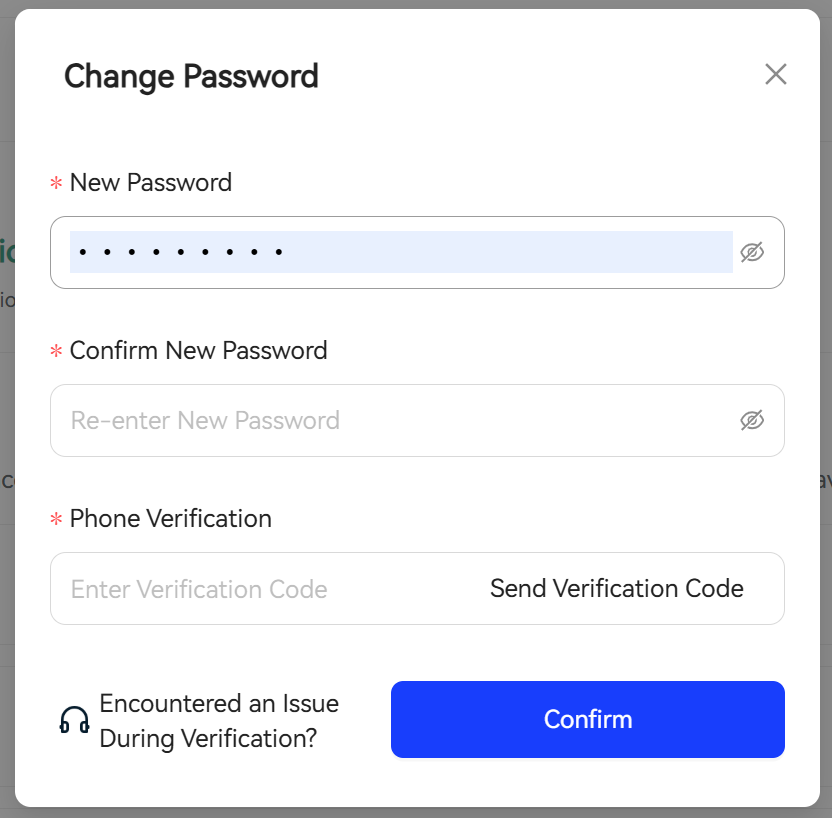
Task: Click the Re-enter New Password placeholder text
Action: (205, 421)
